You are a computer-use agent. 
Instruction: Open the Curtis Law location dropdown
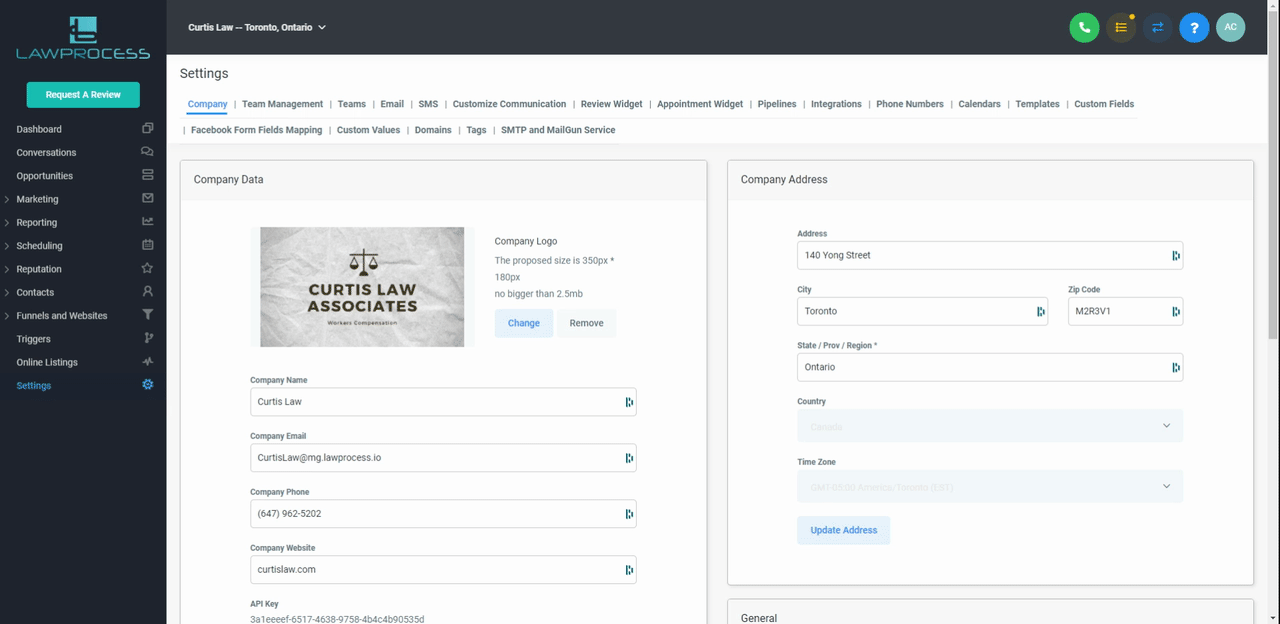coord(257,28)
